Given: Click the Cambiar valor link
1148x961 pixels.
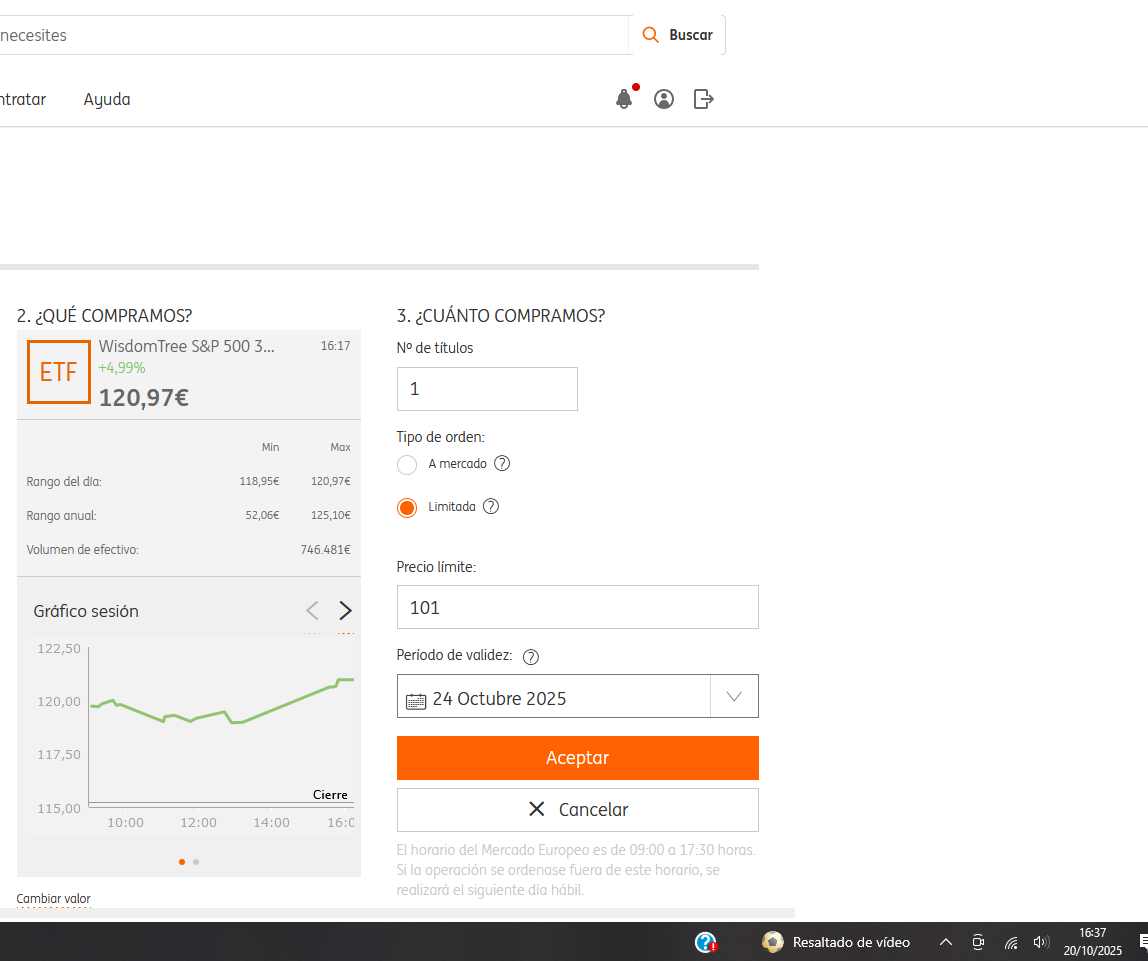Looking at the screenshot, I should point(53,899).
